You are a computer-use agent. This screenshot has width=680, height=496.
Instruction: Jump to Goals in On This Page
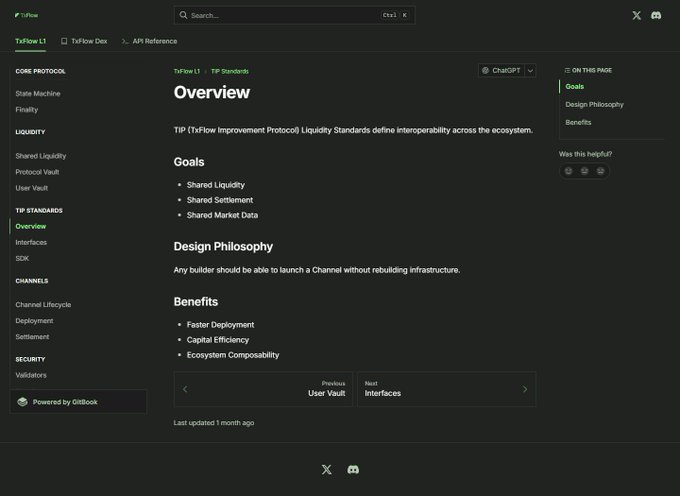coord(575,87)
